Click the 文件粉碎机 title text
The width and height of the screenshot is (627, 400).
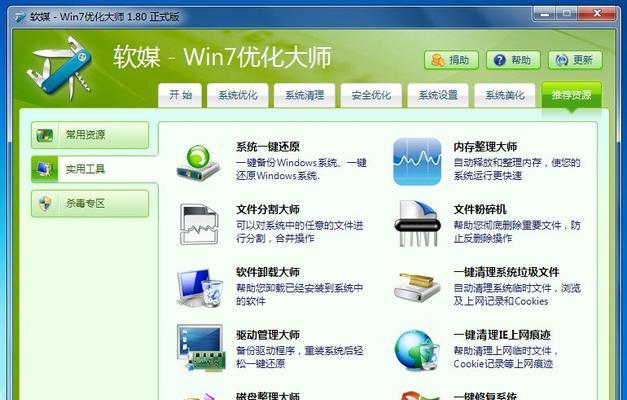[480, 209]
